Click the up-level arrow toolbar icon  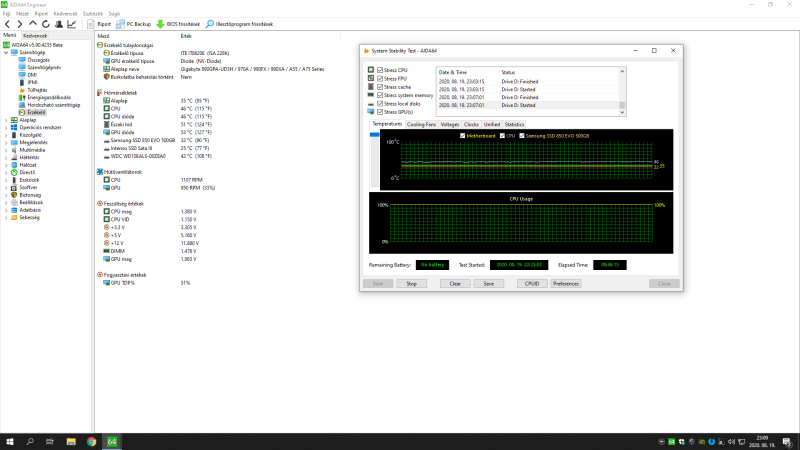[x=33, y=24]
